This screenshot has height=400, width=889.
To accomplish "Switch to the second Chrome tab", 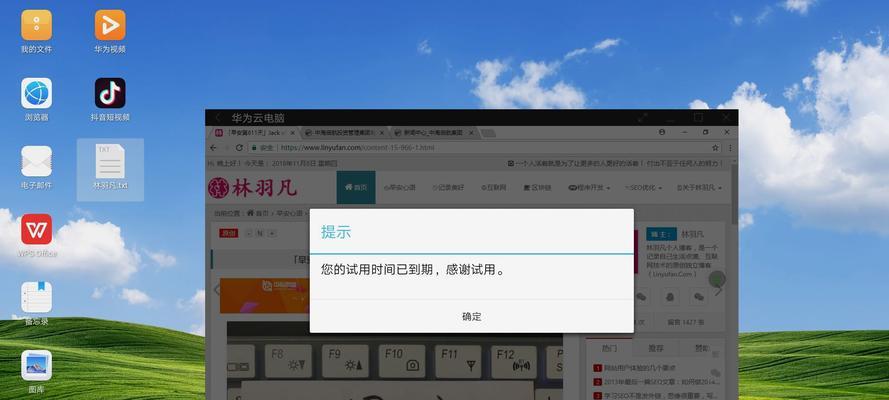I will [344, 133].
